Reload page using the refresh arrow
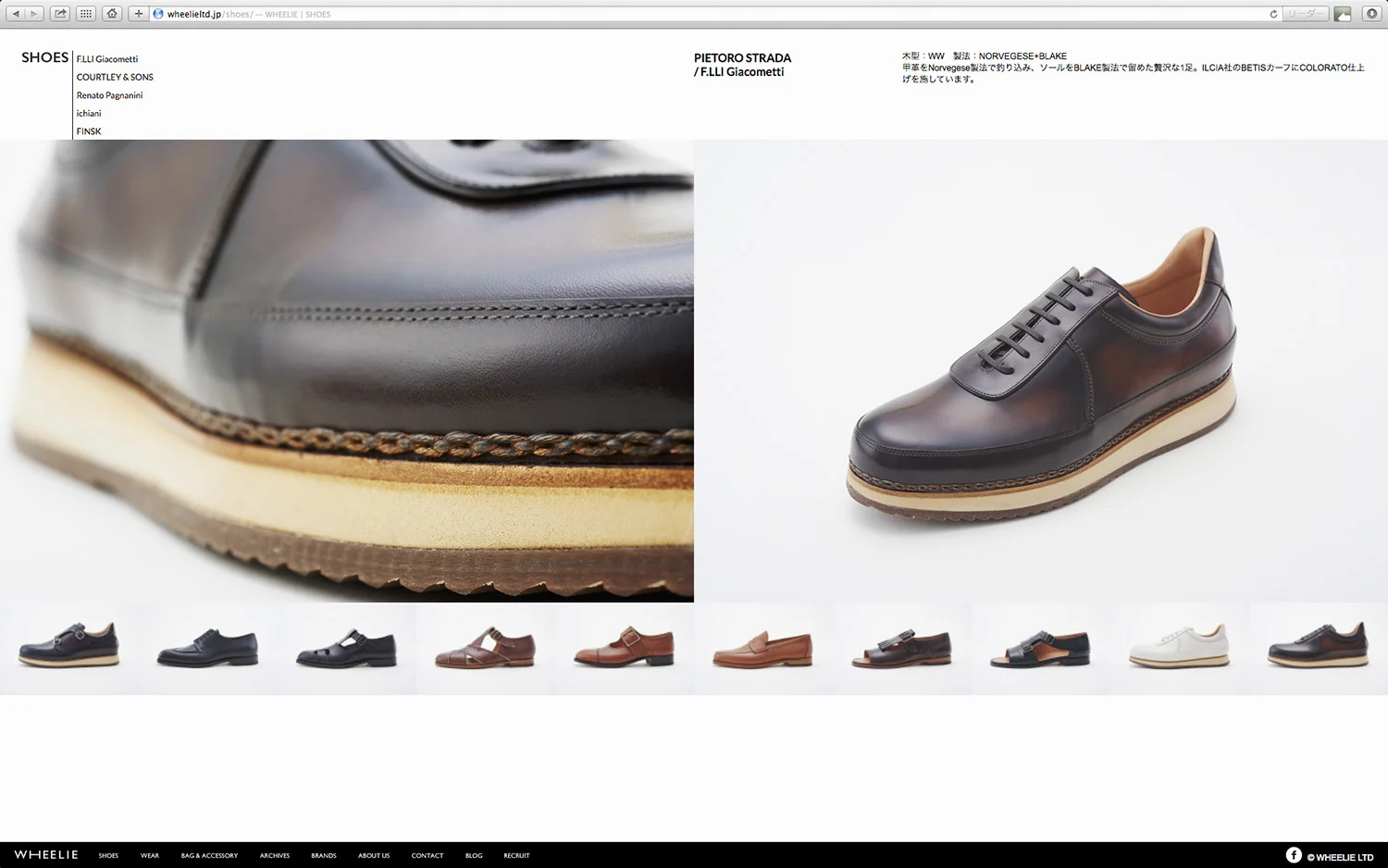This screenshot has width=1388, height=868. point(1273,14)
